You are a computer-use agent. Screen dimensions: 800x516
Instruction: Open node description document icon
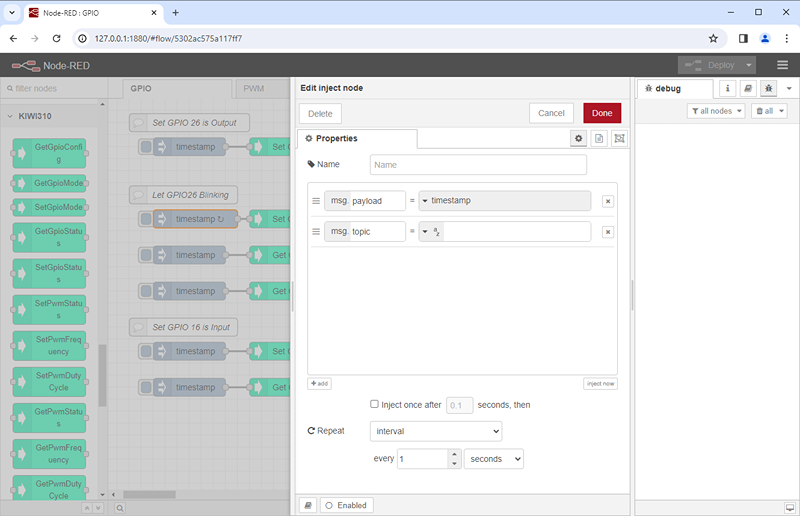tap(599, 138)
